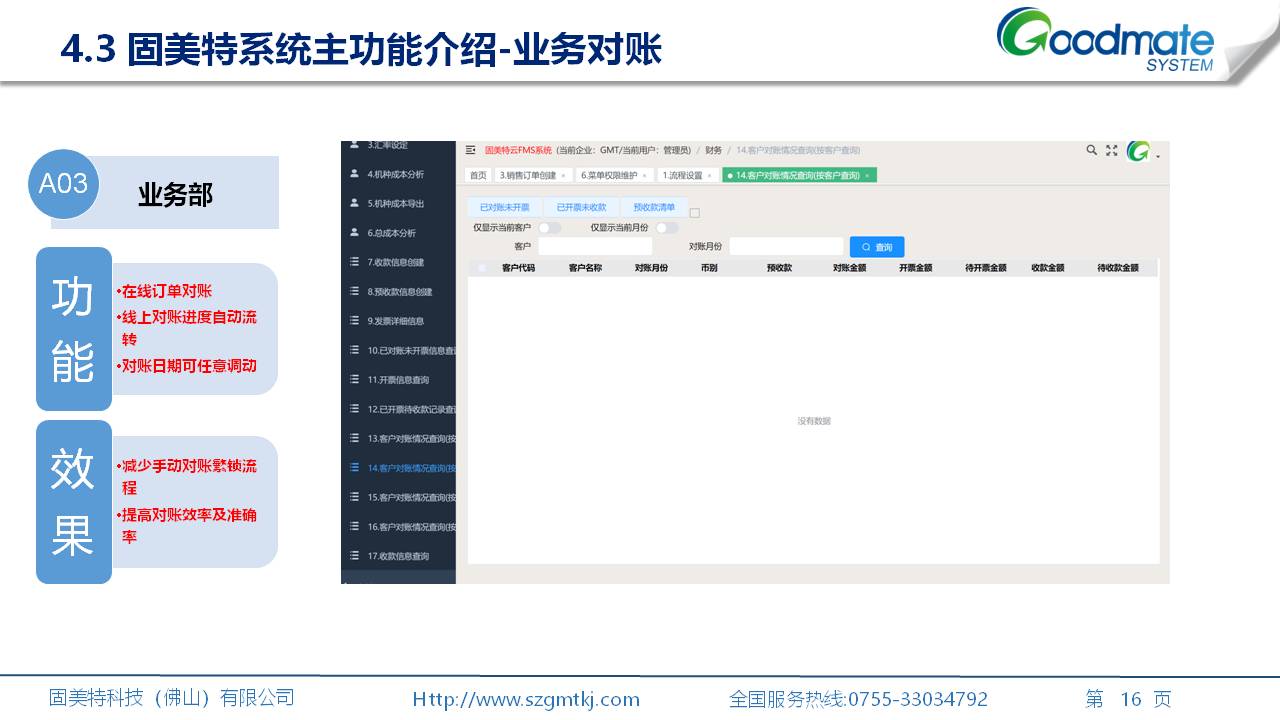Click the 已对账未开票 button
The height and width of the screenshot is (720, 1280).
coord(505,208)
